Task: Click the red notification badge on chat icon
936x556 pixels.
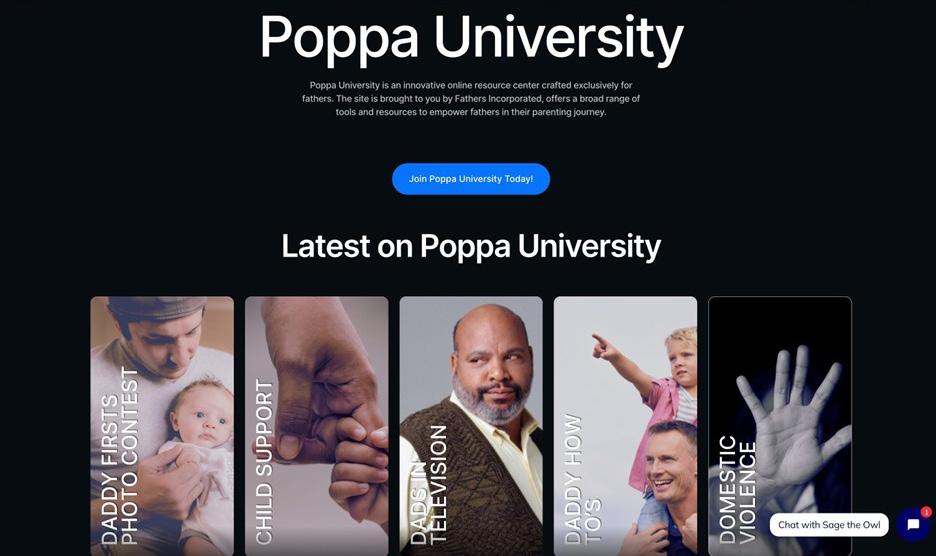Action: click(x=926, y=512)
